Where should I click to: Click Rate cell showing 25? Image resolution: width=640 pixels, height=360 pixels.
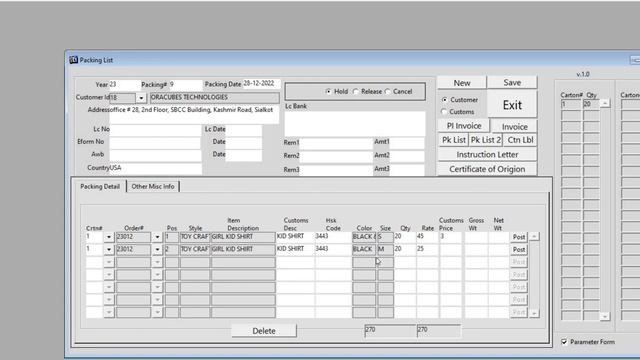(427, 249)
